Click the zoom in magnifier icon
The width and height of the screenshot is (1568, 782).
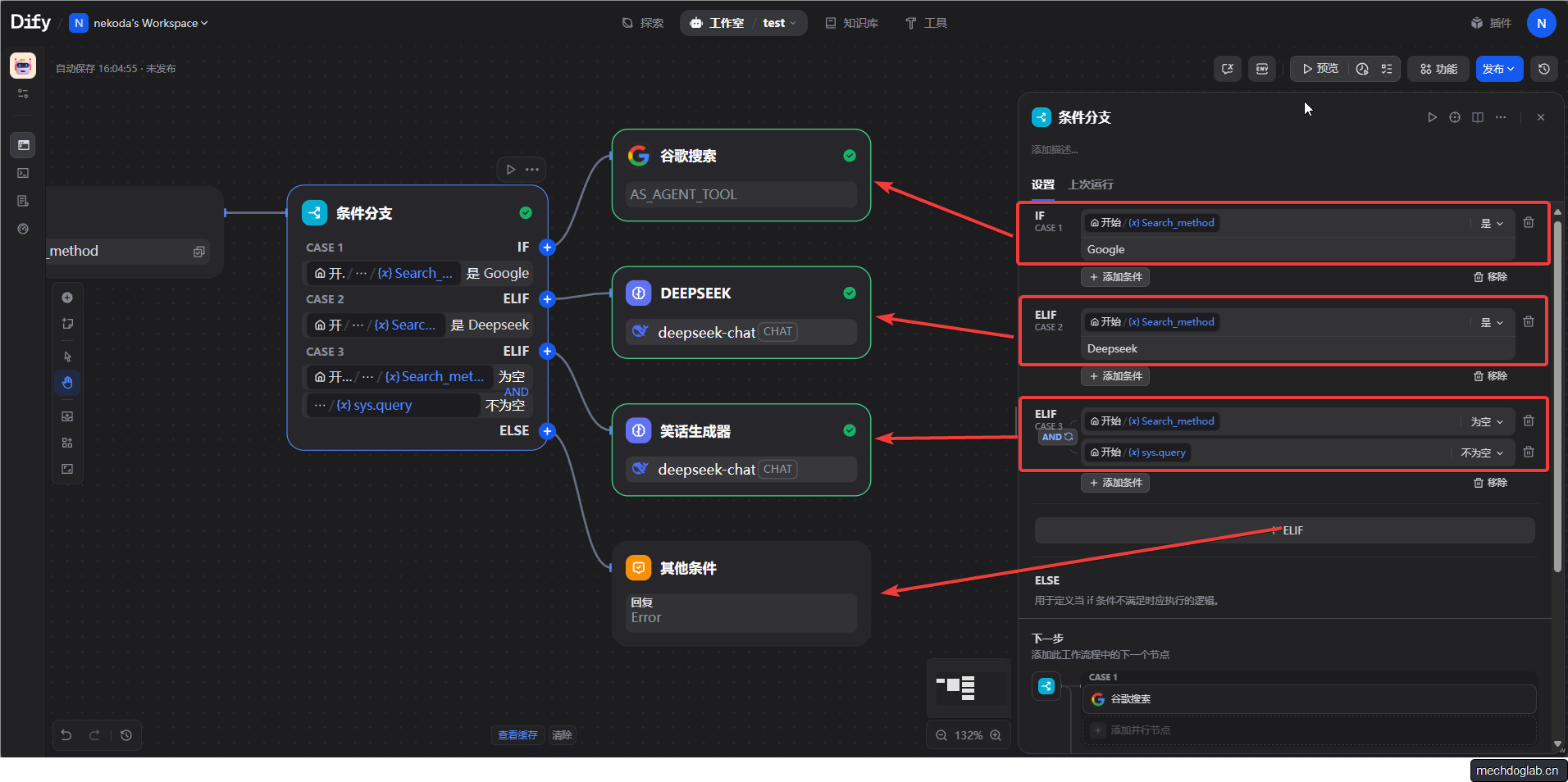point(996,735)
